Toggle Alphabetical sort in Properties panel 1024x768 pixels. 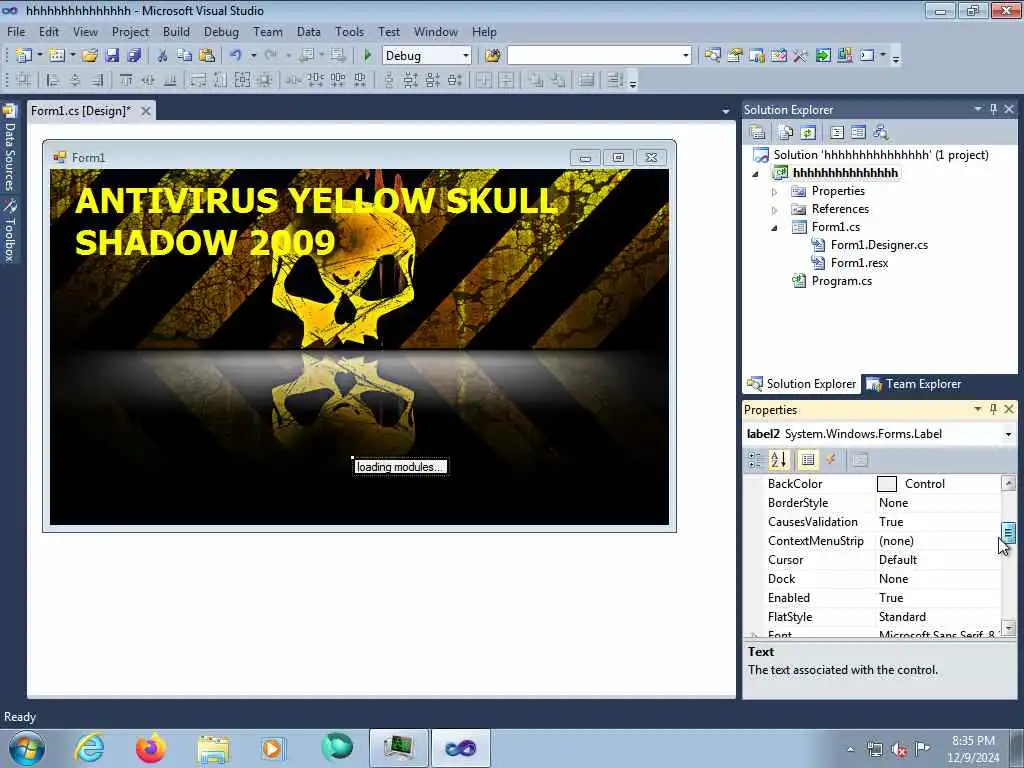tap(778, 460)
